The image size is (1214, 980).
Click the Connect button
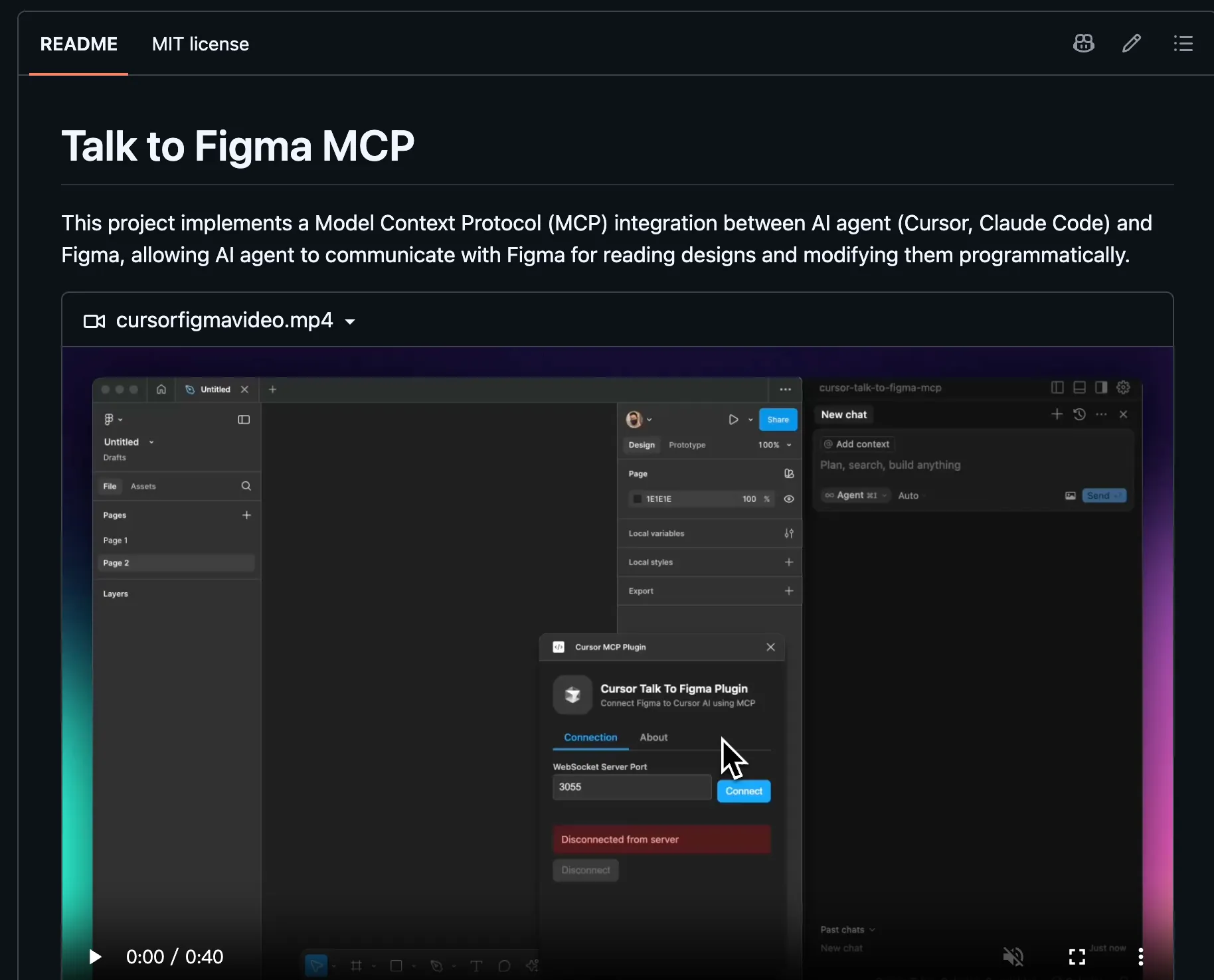coord(744,791)
